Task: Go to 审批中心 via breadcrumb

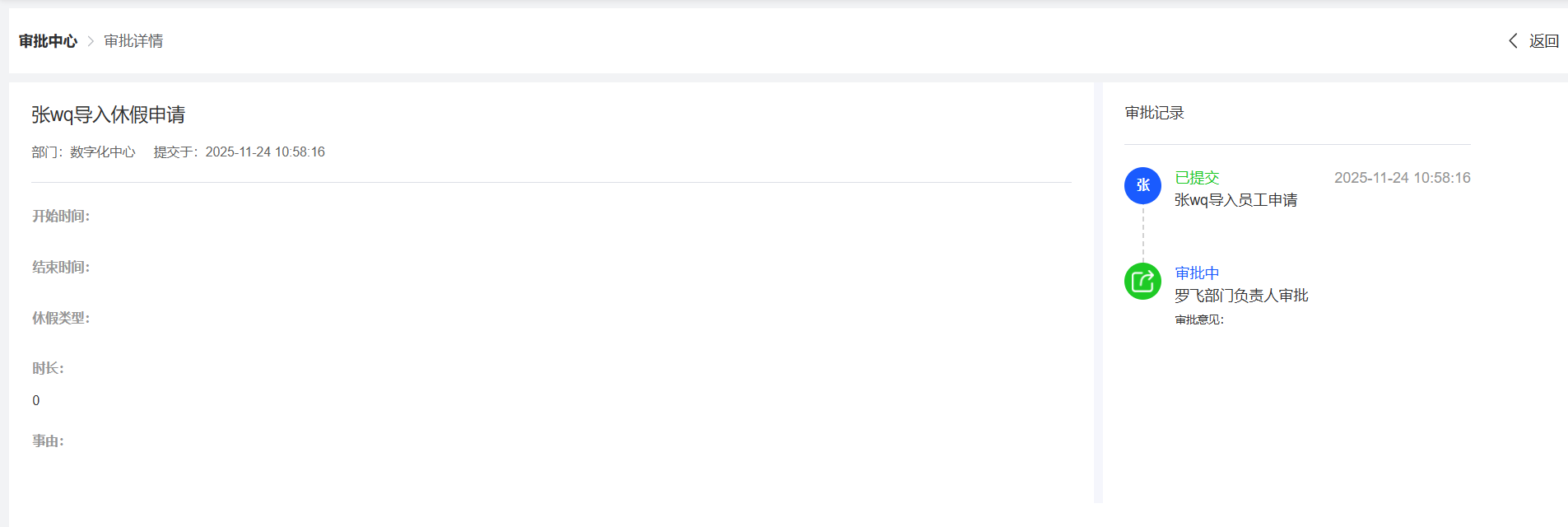Action: pyautogui.click(x=48, y=41)
